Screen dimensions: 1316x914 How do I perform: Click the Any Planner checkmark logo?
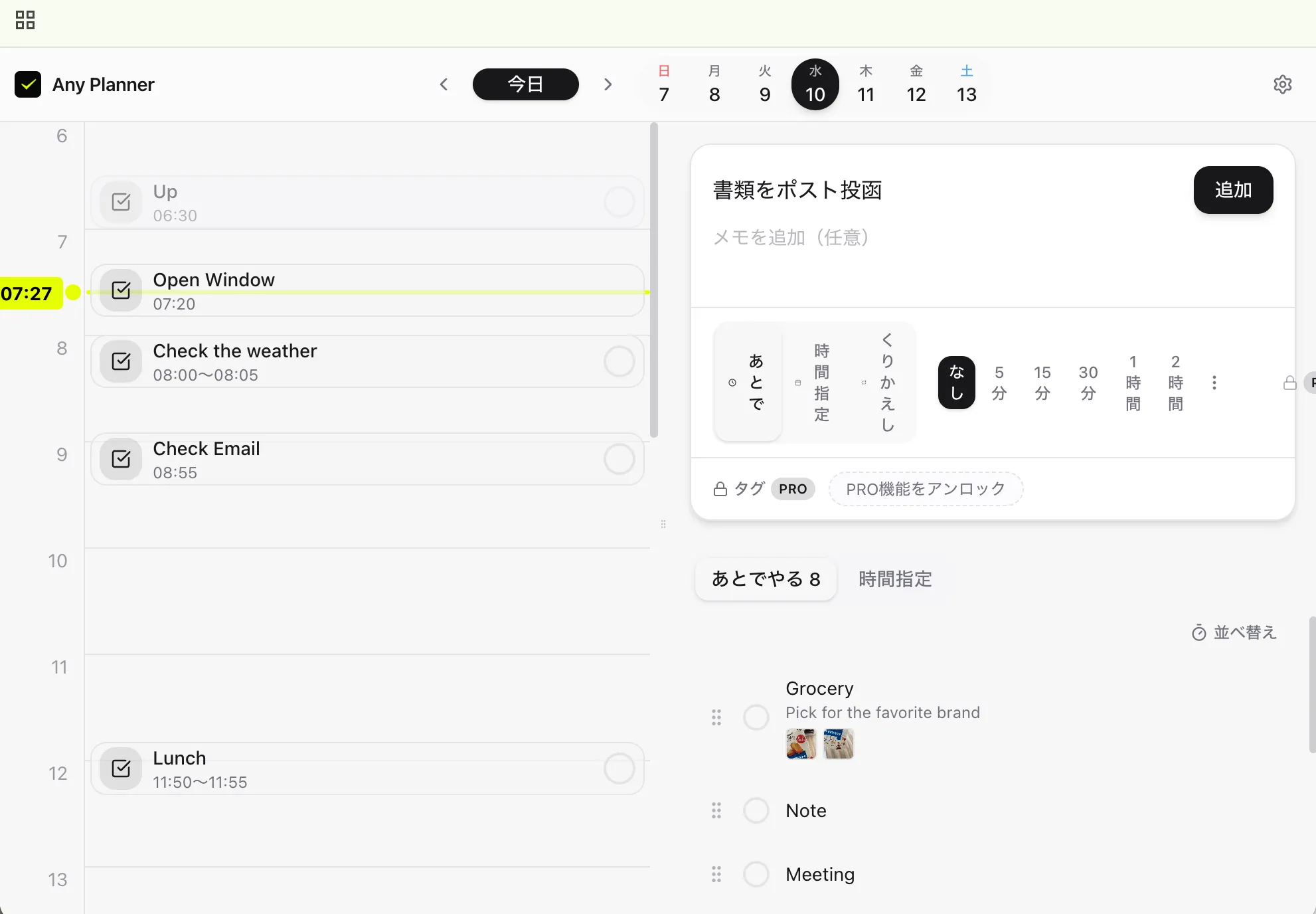pyautogui.click(x=28, y=84)
